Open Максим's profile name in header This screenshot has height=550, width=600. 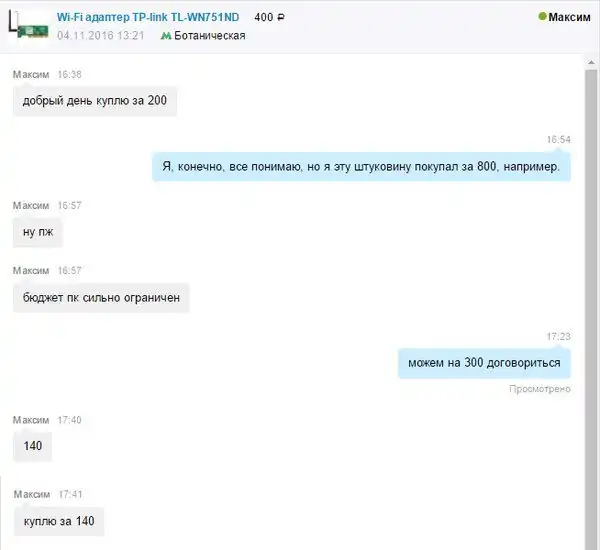point(569,17)
